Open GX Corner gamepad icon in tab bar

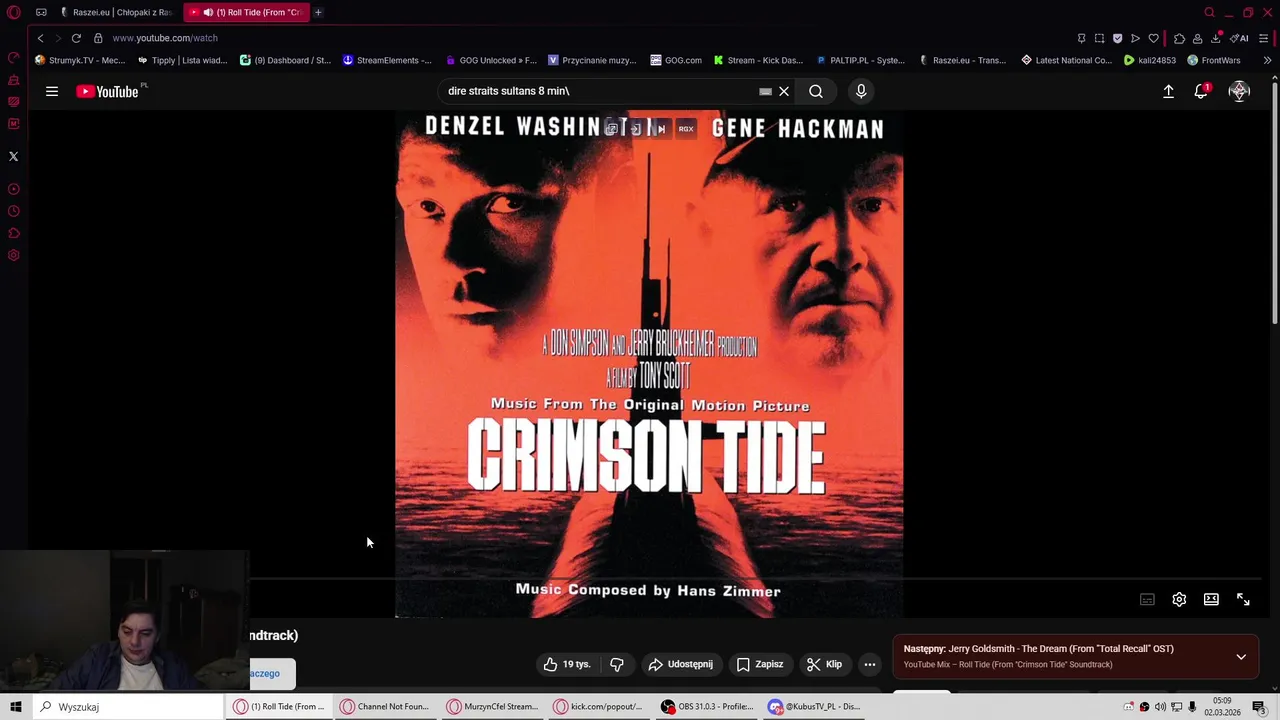tap(41, 12)
